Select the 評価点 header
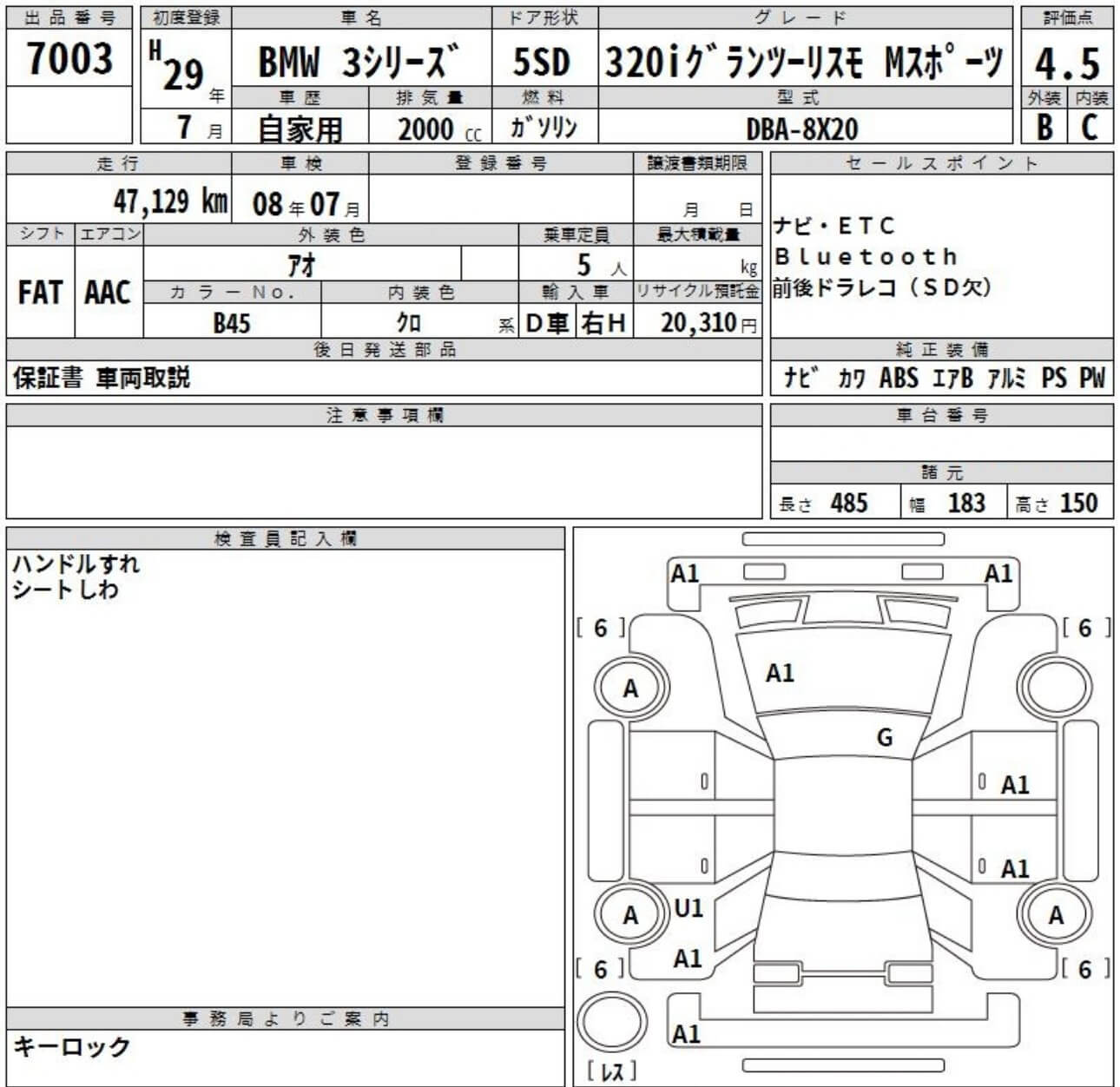This screenshot has width=1120, height=1087. coord(1067,17)
